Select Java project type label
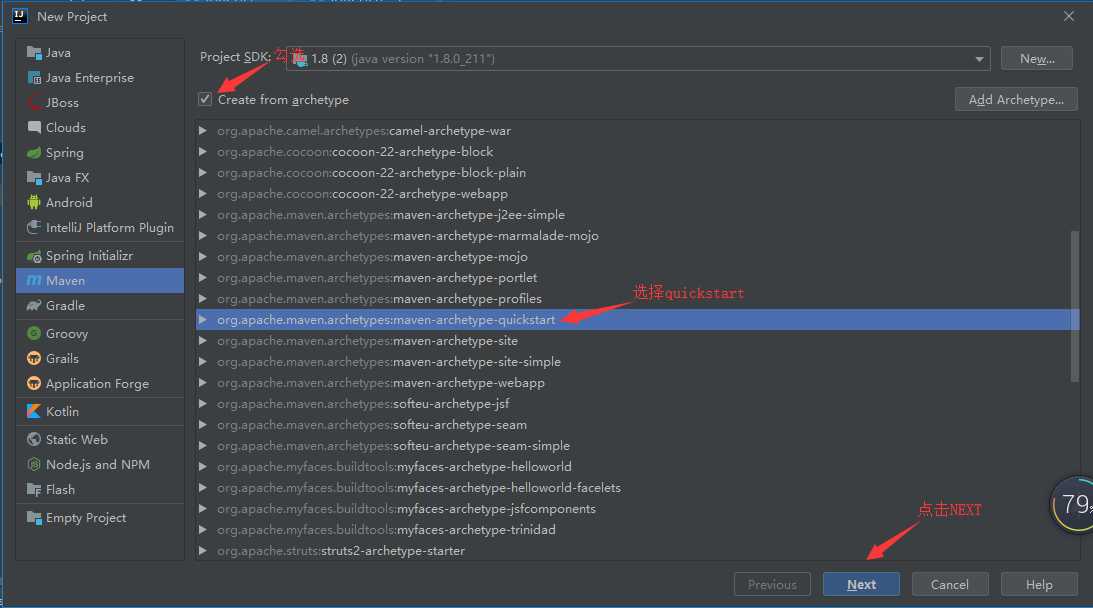This screenshot has width=1093, height=608. pyautogui.click(x=58, y=53)
